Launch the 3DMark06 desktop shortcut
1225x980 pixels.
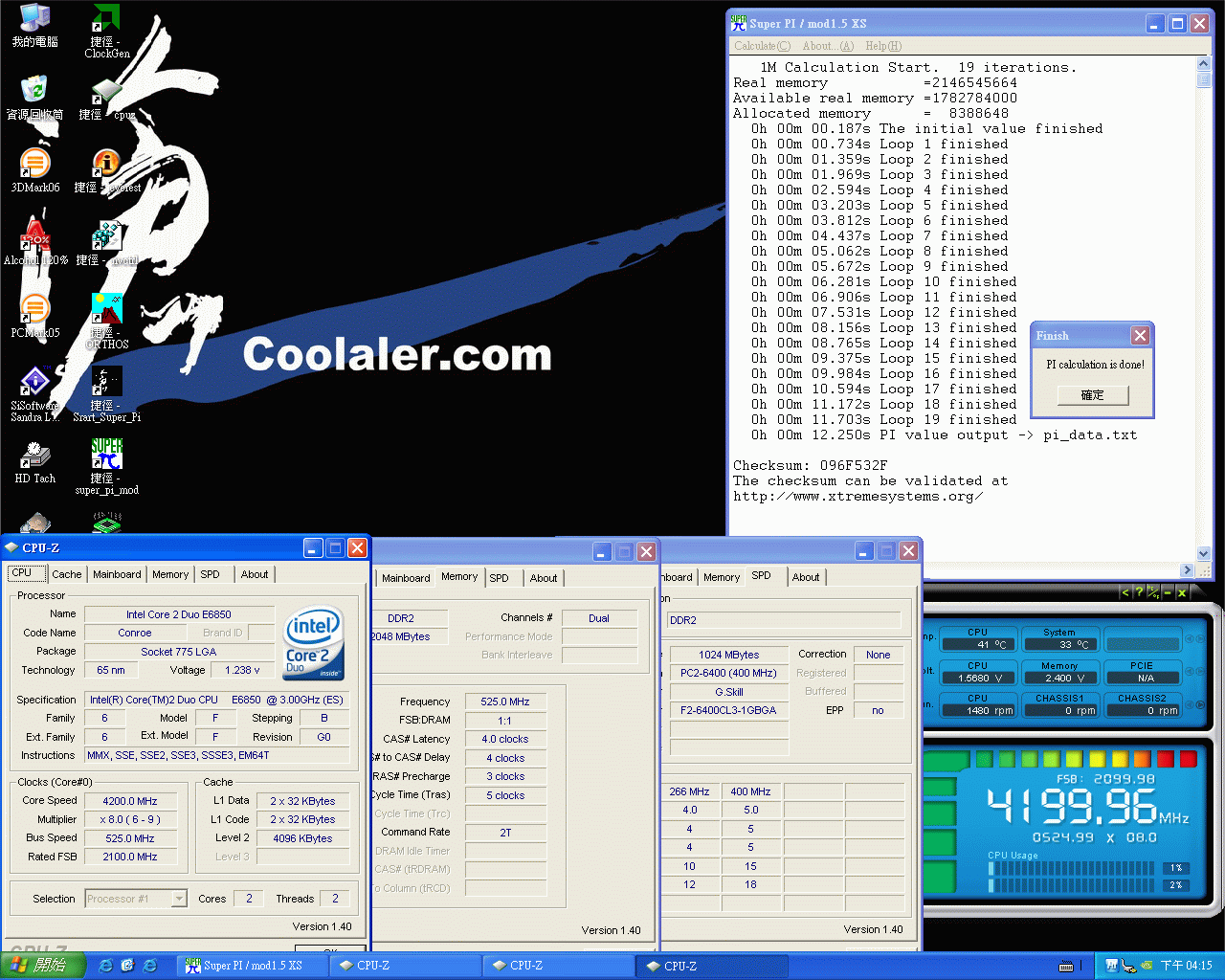35,171
